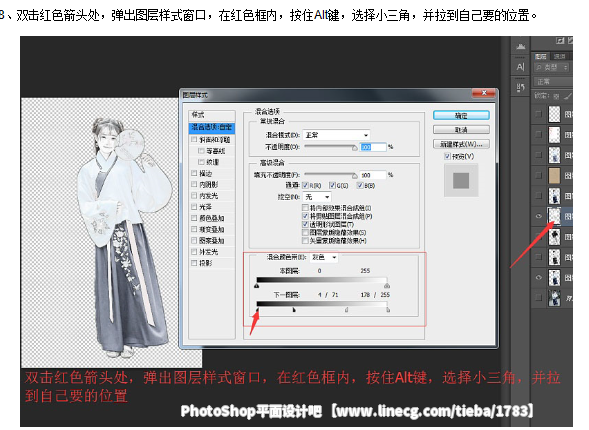The height and width of the screenshot is (430, 589).
Task: Click the 取消 (Cancel) button
Action: [461, 130]
